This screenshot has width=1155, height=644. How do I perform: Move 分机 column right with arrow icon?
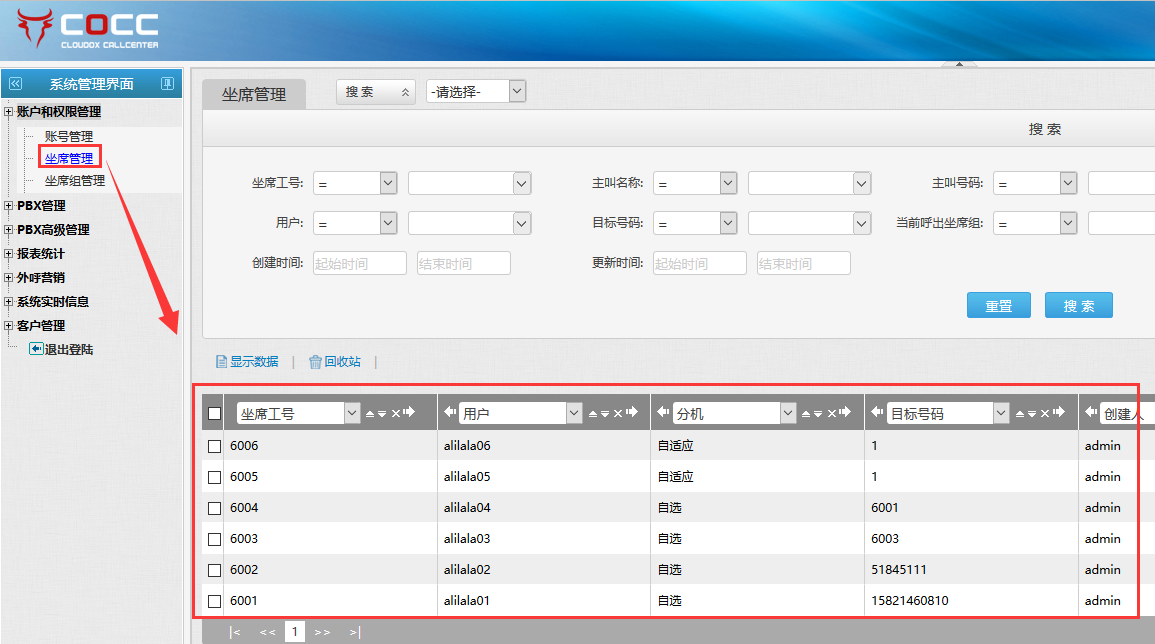(x=843, y=413)
